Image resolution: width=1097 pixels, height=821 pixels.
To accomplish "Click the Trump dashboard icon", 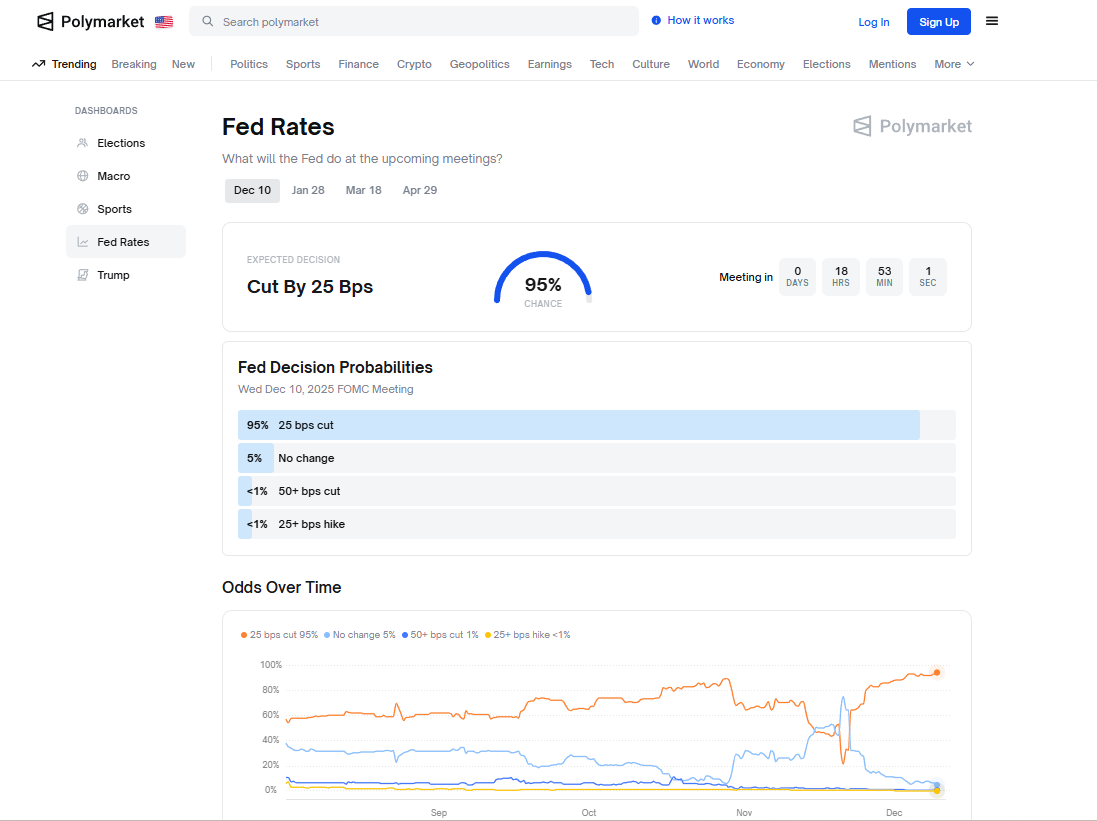I will pyautogui.click(x=83, y=275).
